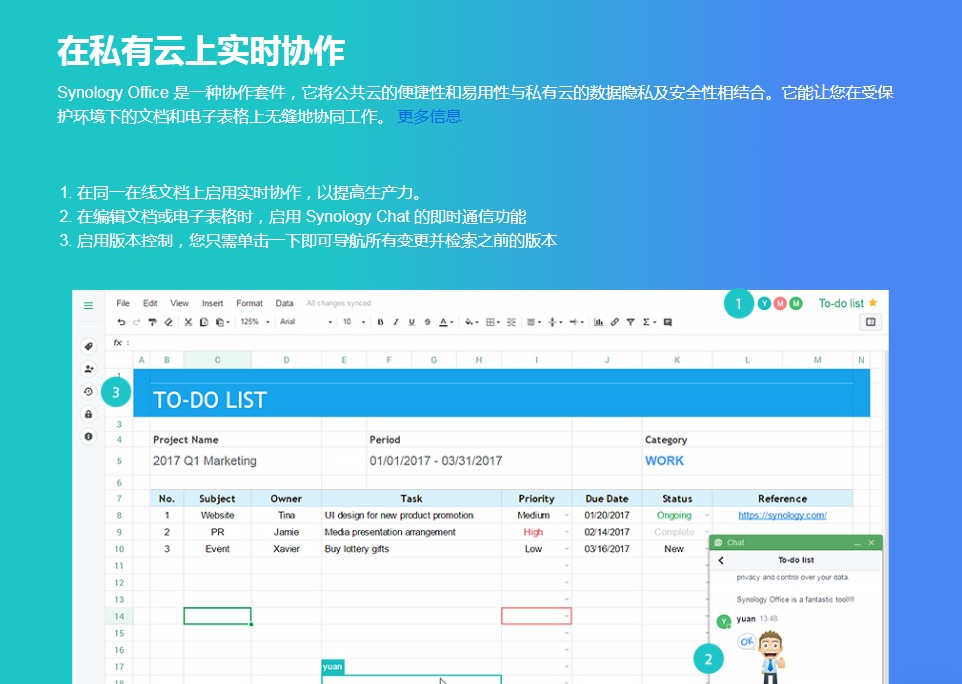
Task: Open the View menu
Action: pos(179,303)
